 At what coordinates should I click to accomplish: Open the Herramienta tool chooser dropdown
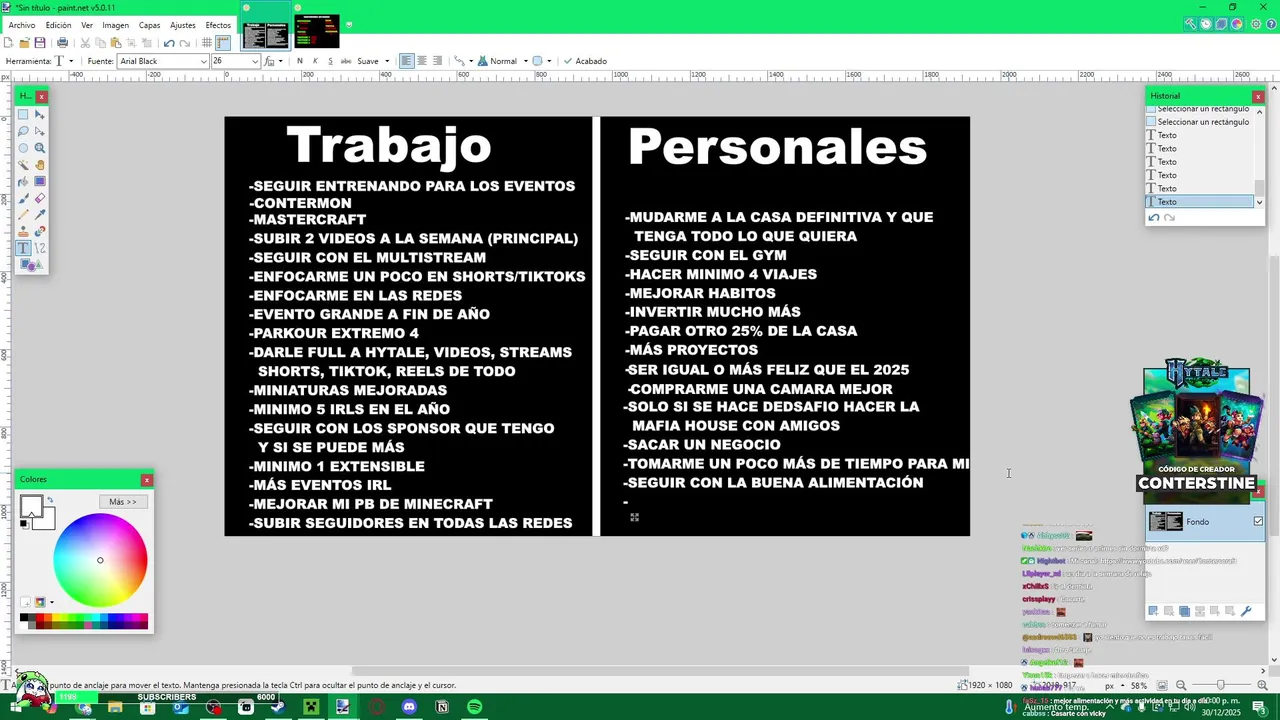63,61
